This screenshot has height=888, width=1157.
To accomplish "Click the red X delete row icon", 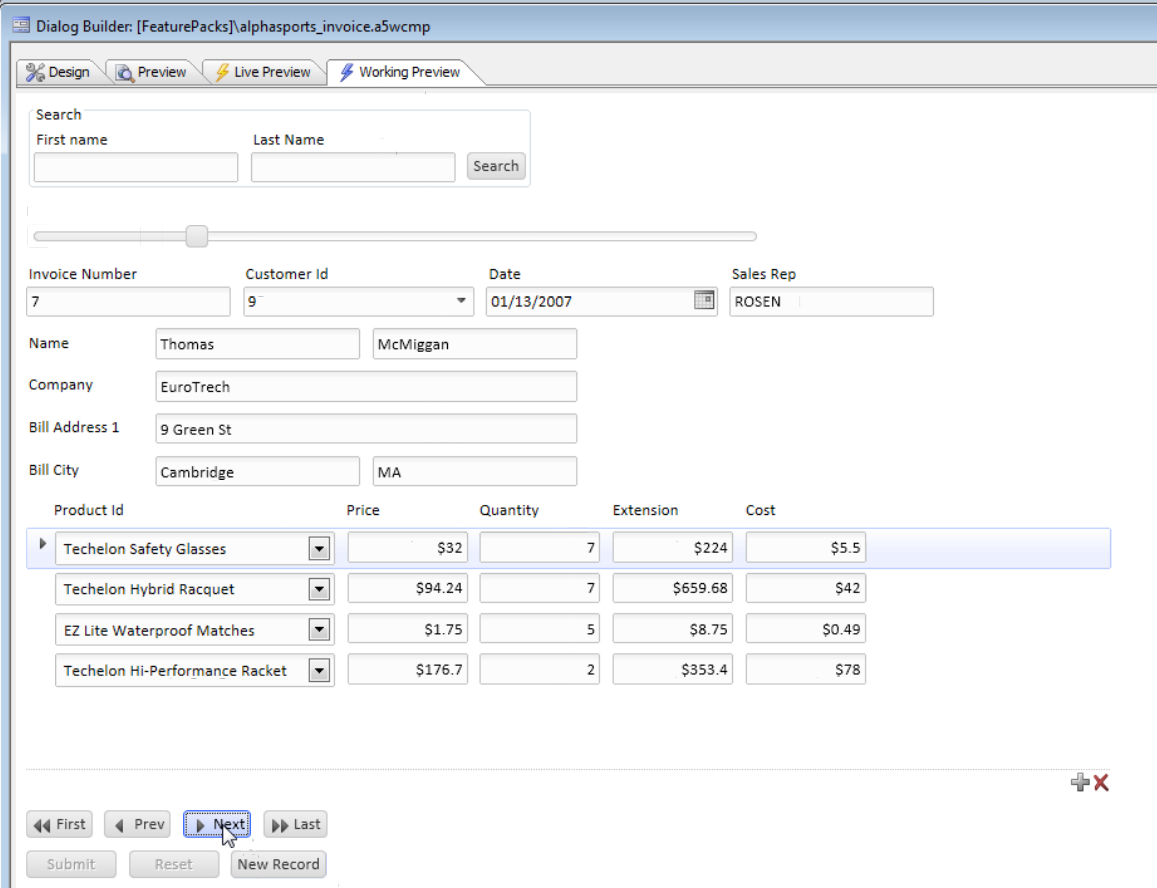I will [x=1101, y=782].
